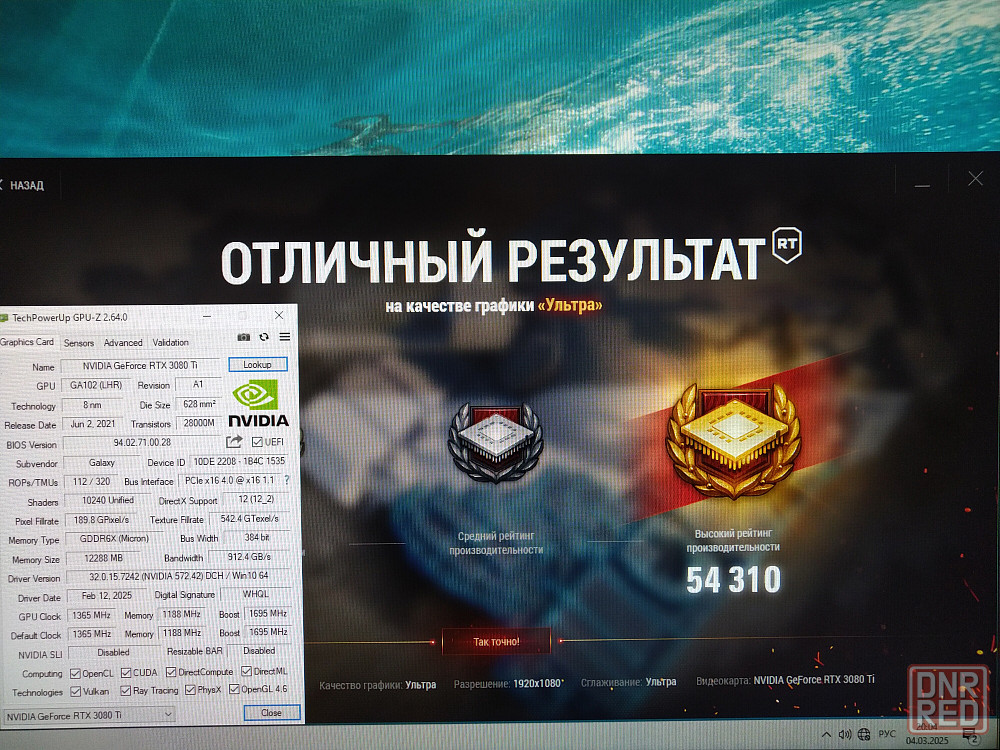Image resolution: width=1000 pixels, height=750 pixels.
Task: Toggle the OpenCL checkbox
Action: point(75,673)
